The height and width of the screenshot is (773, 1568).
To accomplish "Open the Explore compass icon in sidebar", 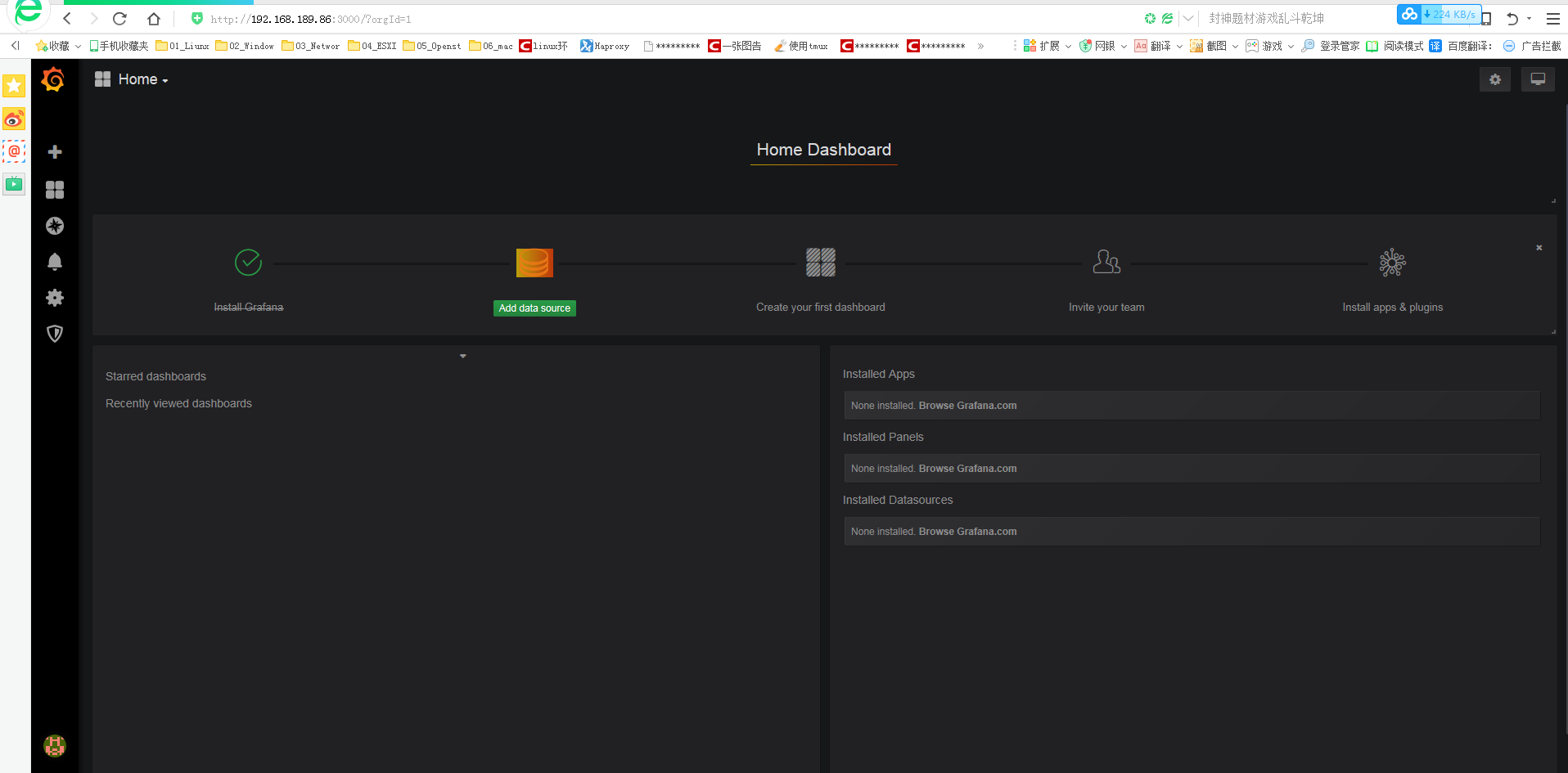I will (55, 226).
